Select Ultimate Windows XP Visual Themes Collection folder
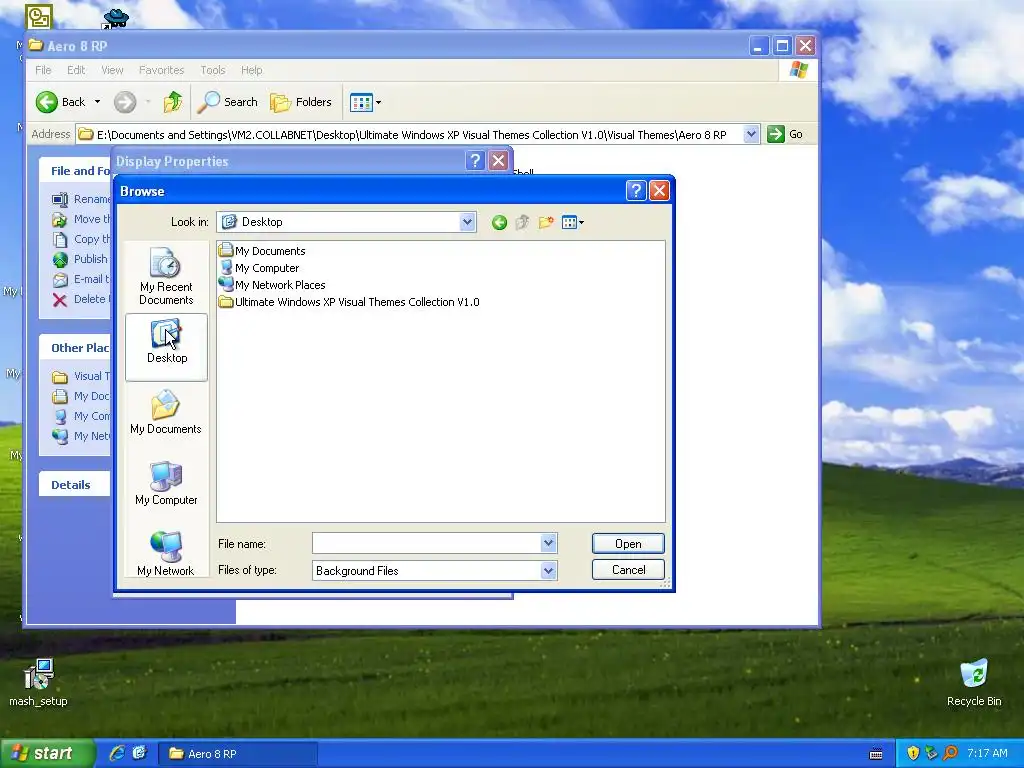The image size is (1024, 768). click(349, 302)
